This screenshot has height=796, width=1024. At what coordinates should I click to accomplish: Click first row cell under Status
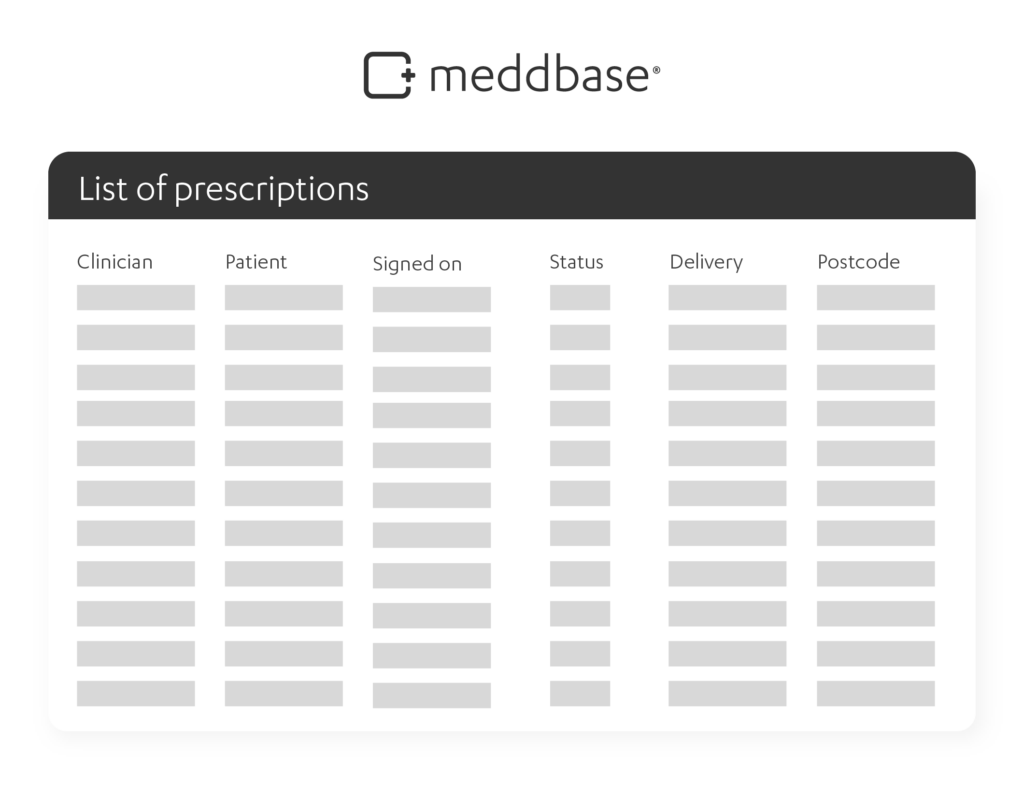point(580,298)
